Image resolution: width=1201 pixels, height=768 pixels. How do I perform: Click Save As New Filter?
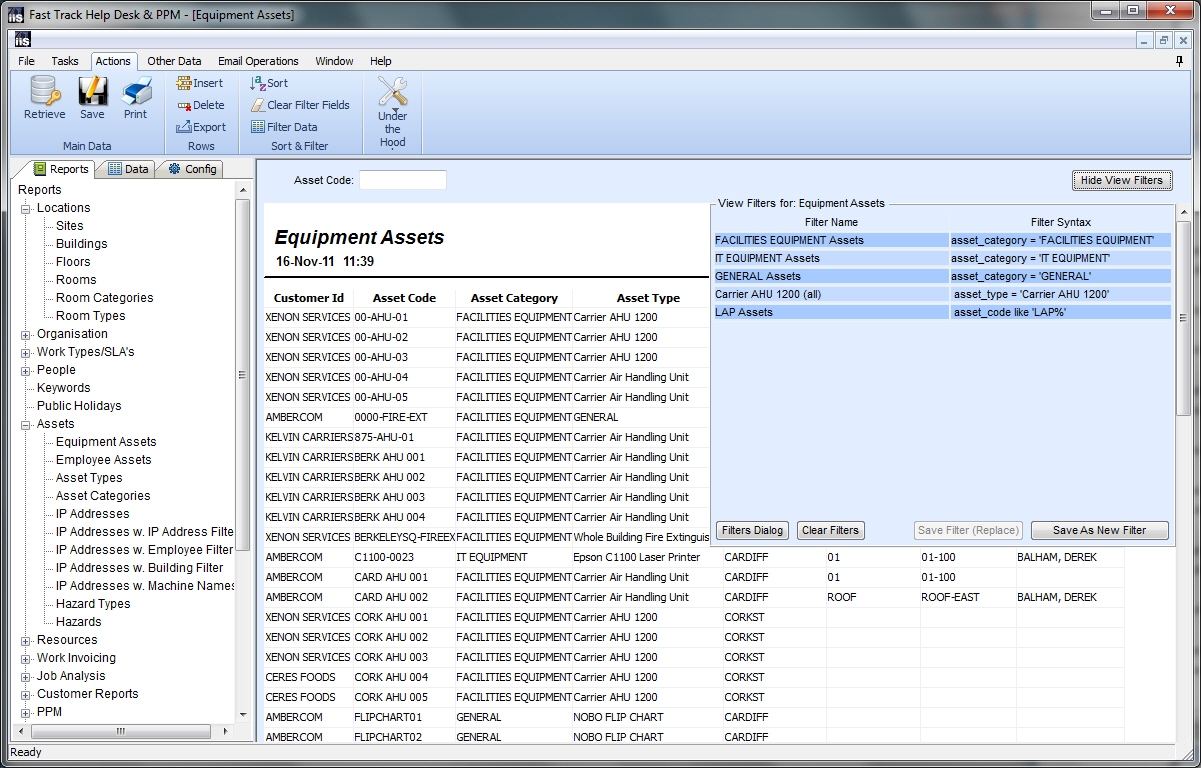[x=1099, y=530]
